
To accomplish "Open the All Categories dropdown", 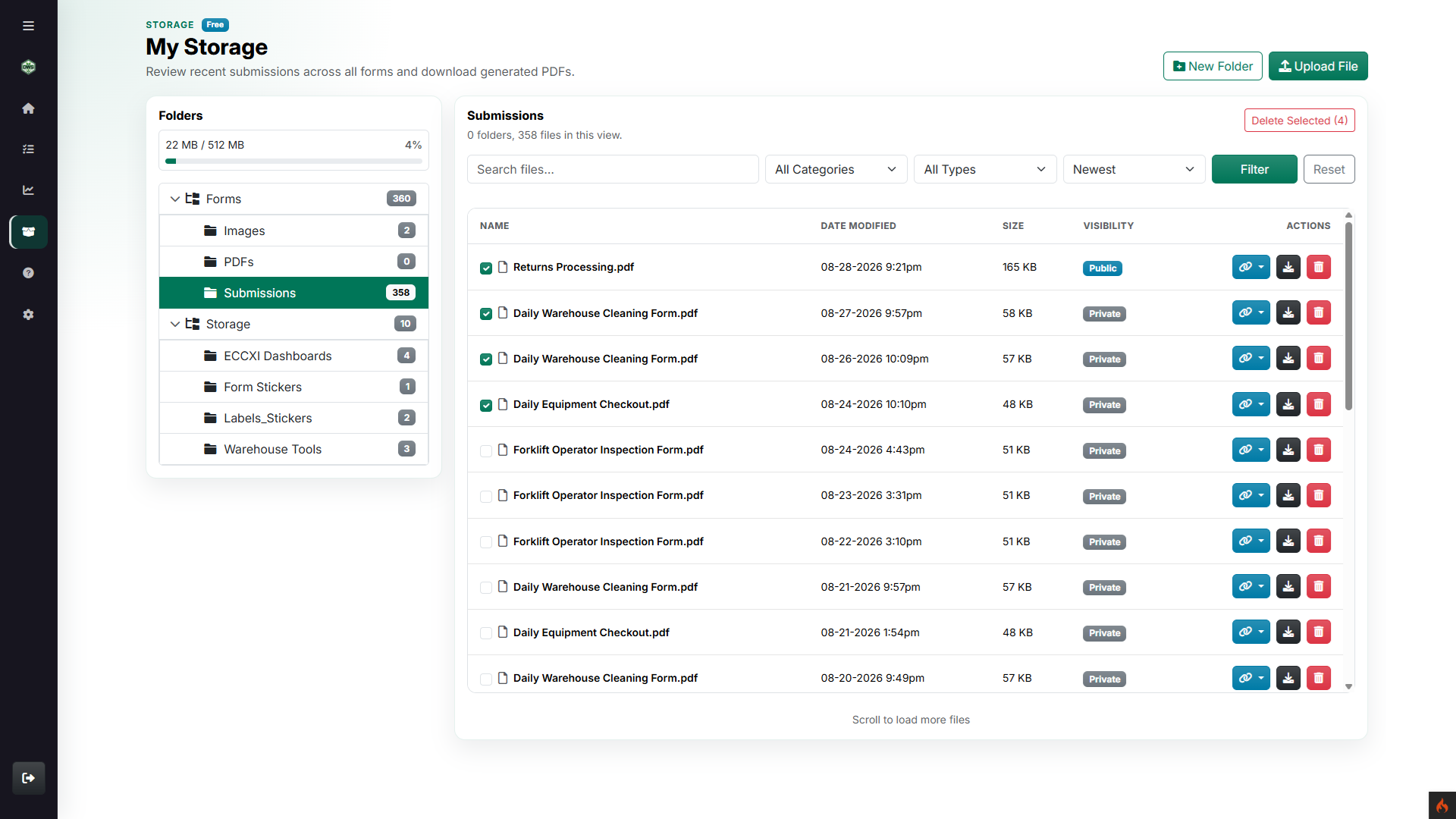I will (835, 169).
